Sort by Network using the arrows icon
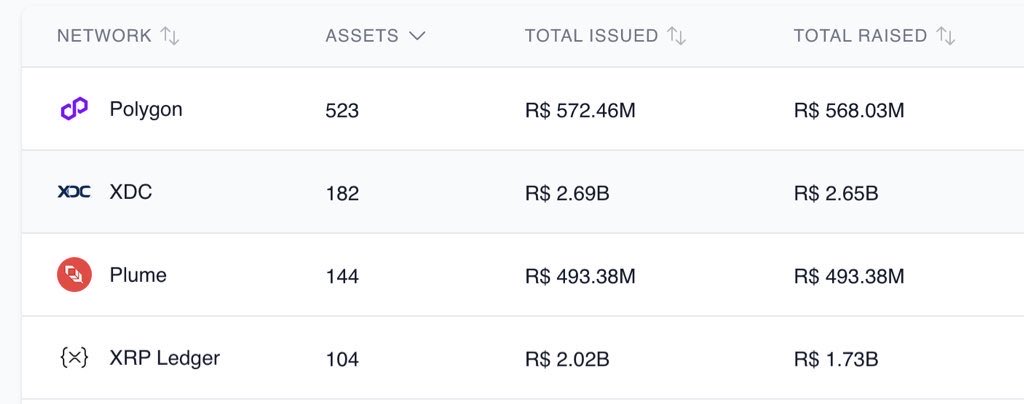Screen dimensions: 1024x404 pos(170,36)
